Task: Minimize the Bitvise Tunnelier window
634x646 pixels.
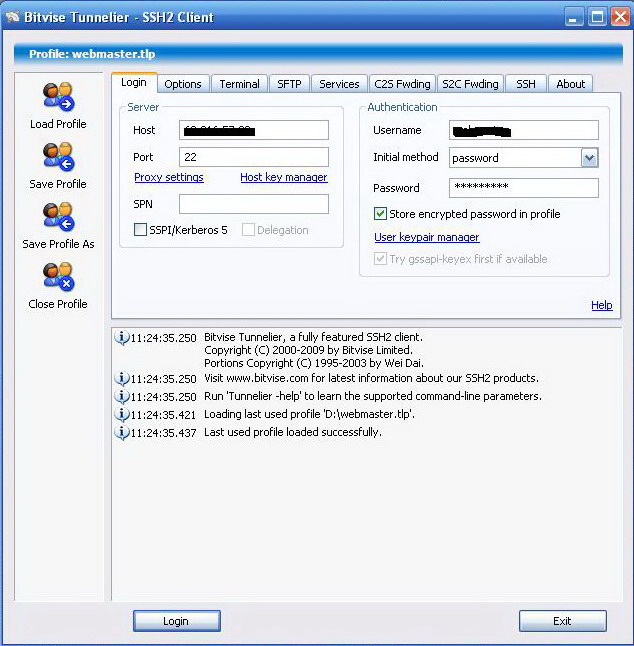Action: [x=573, y=17]
